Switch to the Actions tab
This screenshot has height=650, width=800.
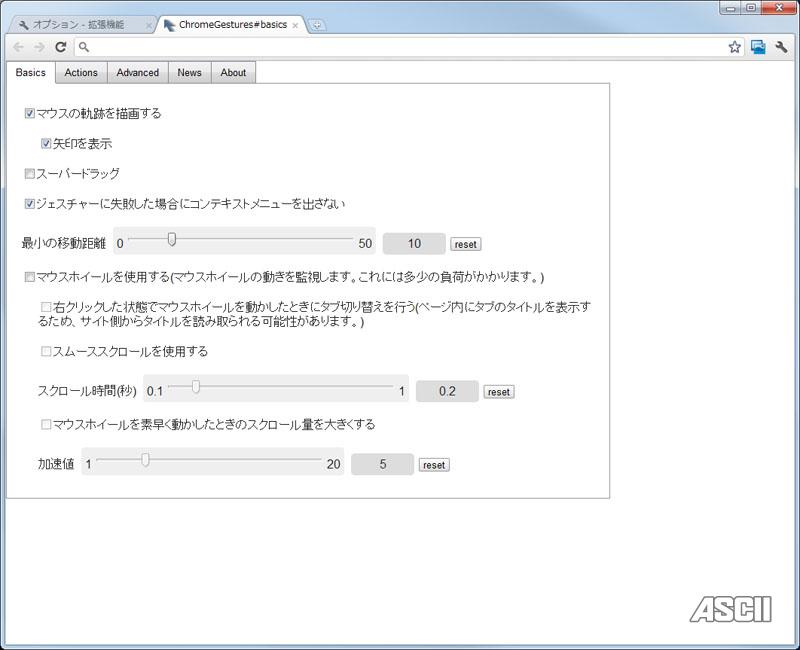coord(81,72)
